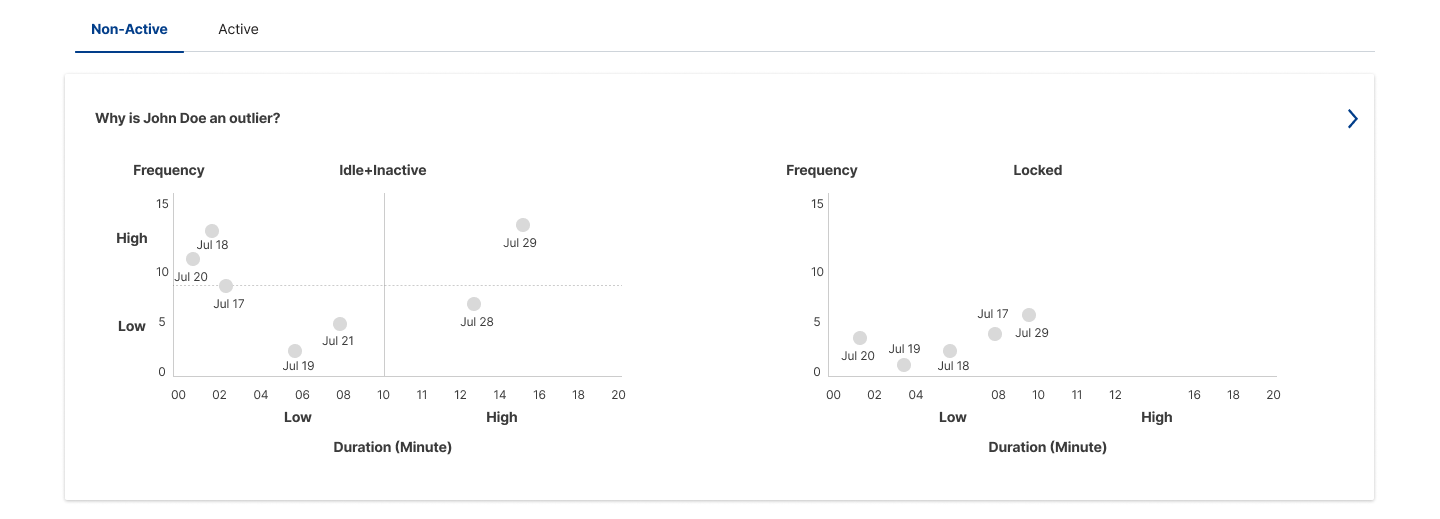Select the Non-Active tab

(129, 29)
